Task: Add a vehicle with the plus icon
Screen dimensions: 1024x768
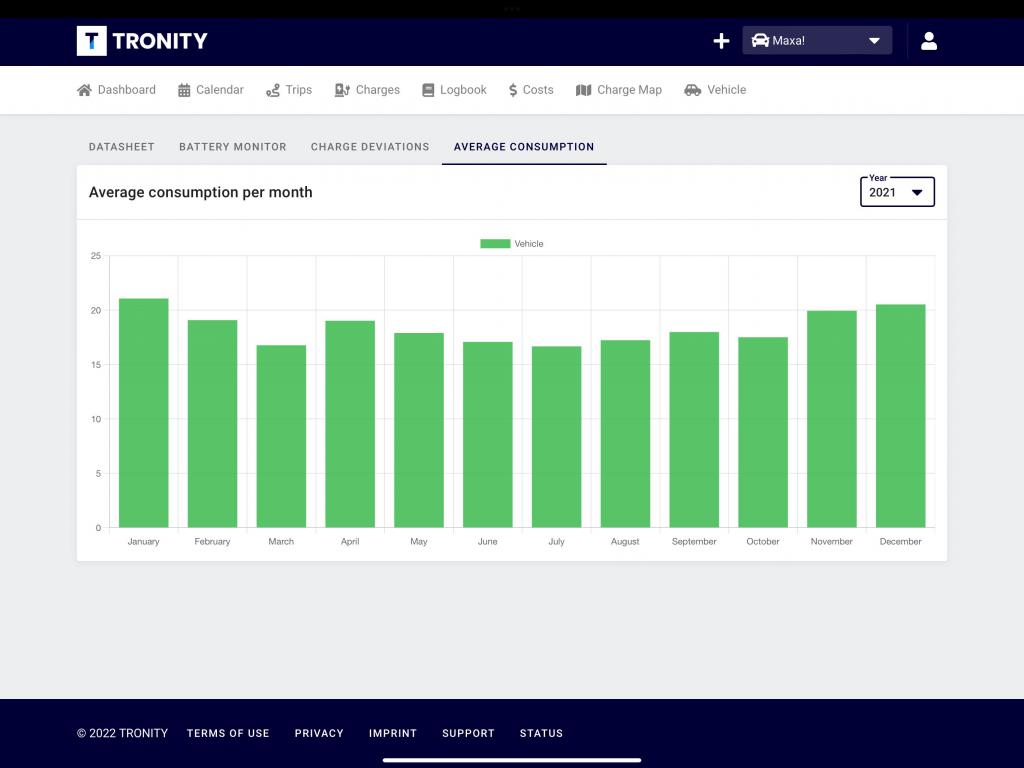Action: click(x=721, y=41)
